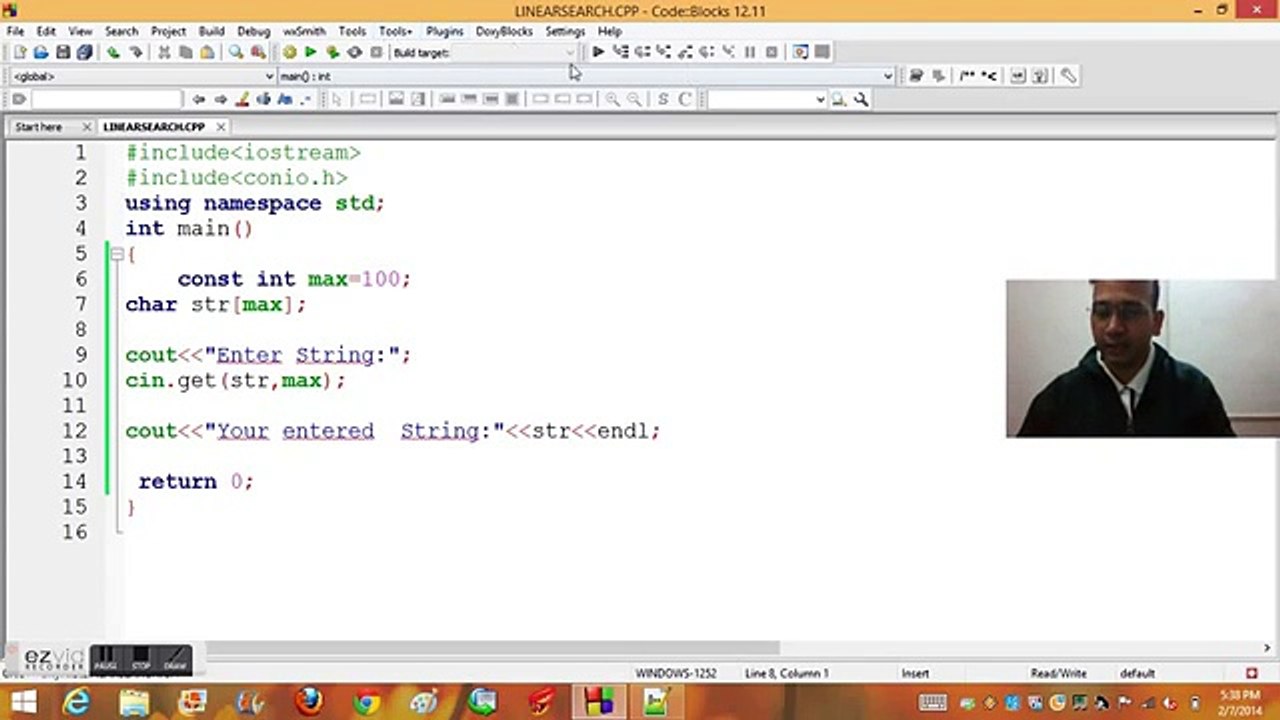Click the webcam video overlay
The height and width of the screenshot is (720, 1280).
[x=1143, y=358]
